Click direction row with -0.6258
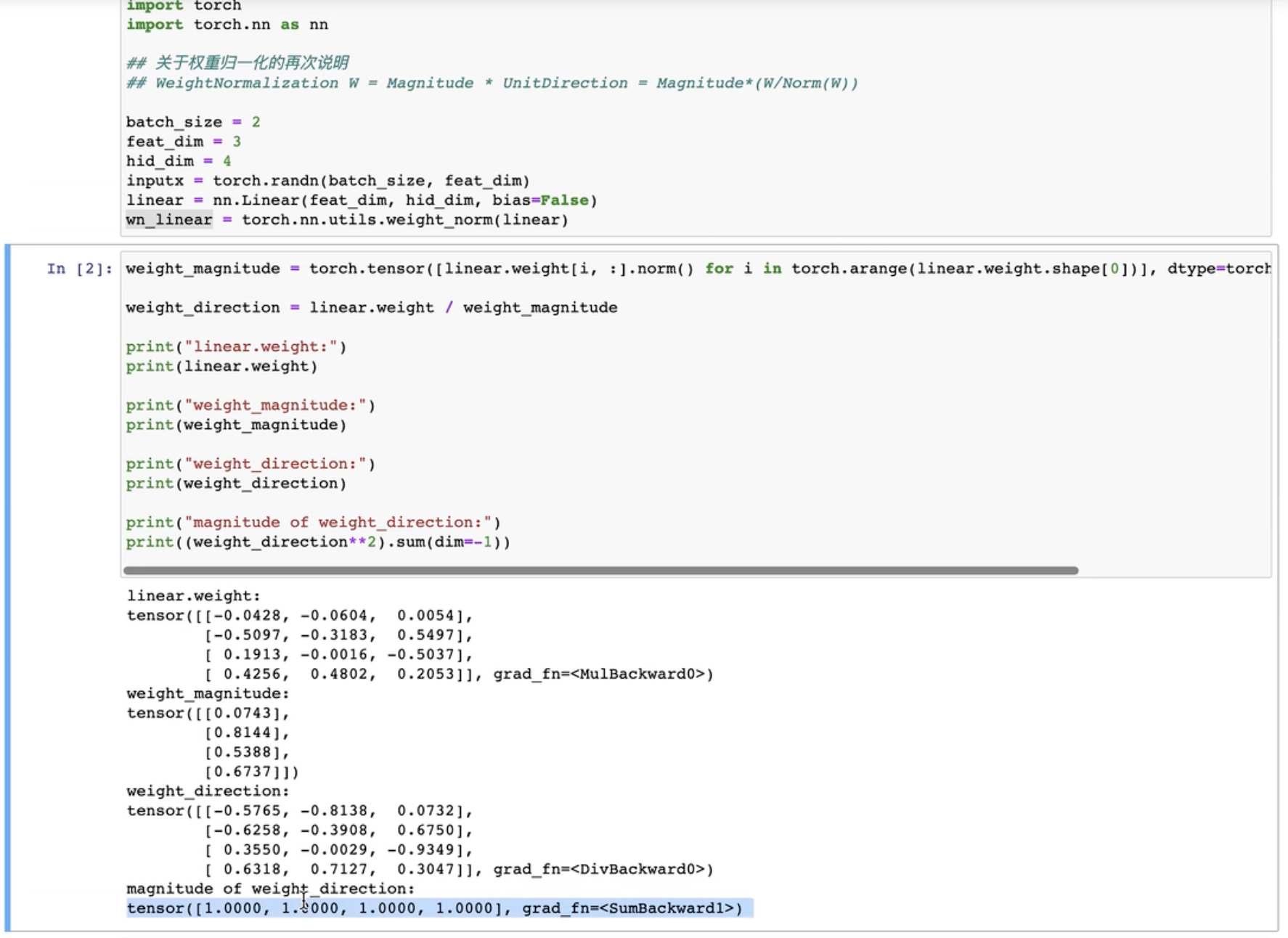The image size is (1288, 938). tap(338, 831)
